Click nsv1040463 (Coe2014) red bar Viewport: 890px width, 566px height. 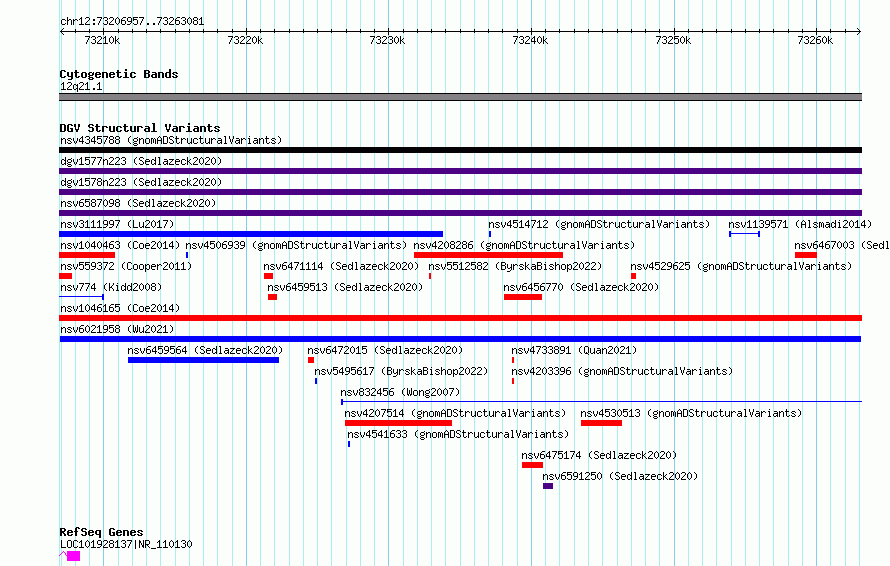pos(87,255)
